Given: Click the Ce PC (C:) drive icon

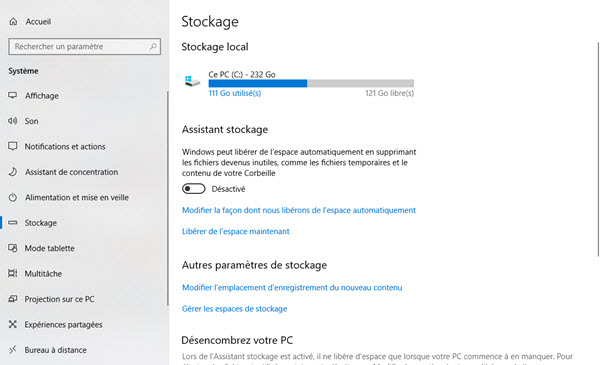Looking at the screenshot, I should pyautogui.click(x=192, y=81).
